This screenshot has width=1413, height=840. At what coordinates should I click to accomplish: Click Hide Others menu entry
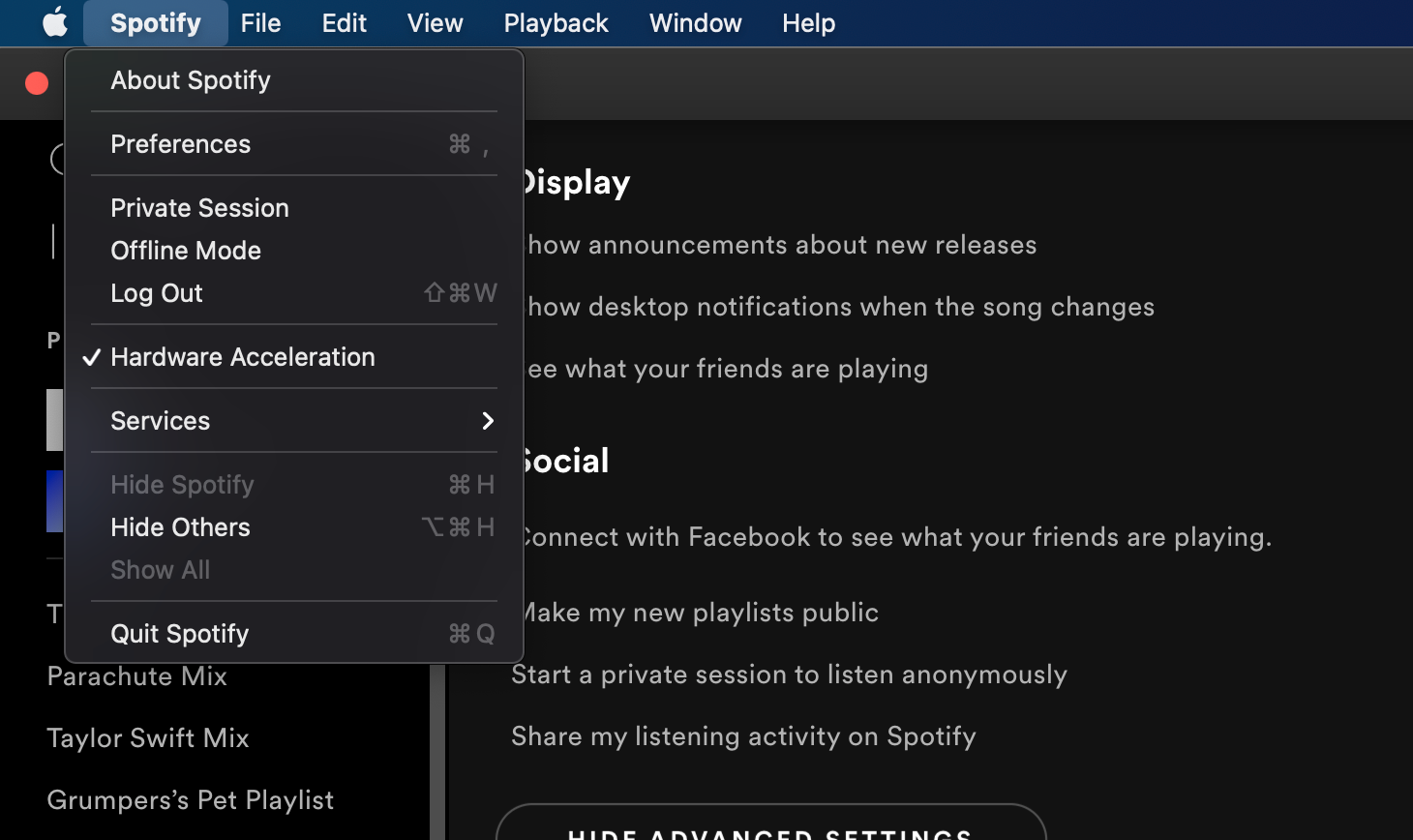[181, 527]
